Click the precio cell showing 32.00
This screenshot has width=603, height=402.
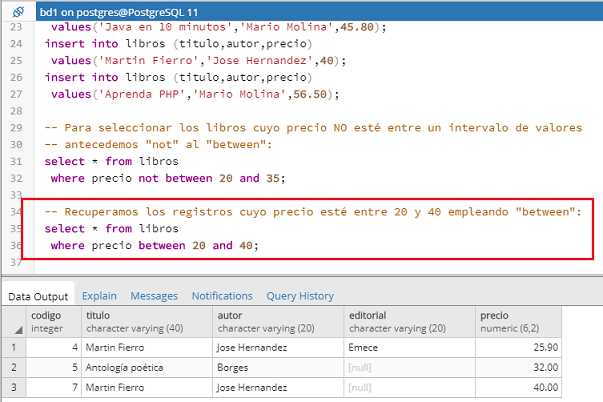[518, 367]
